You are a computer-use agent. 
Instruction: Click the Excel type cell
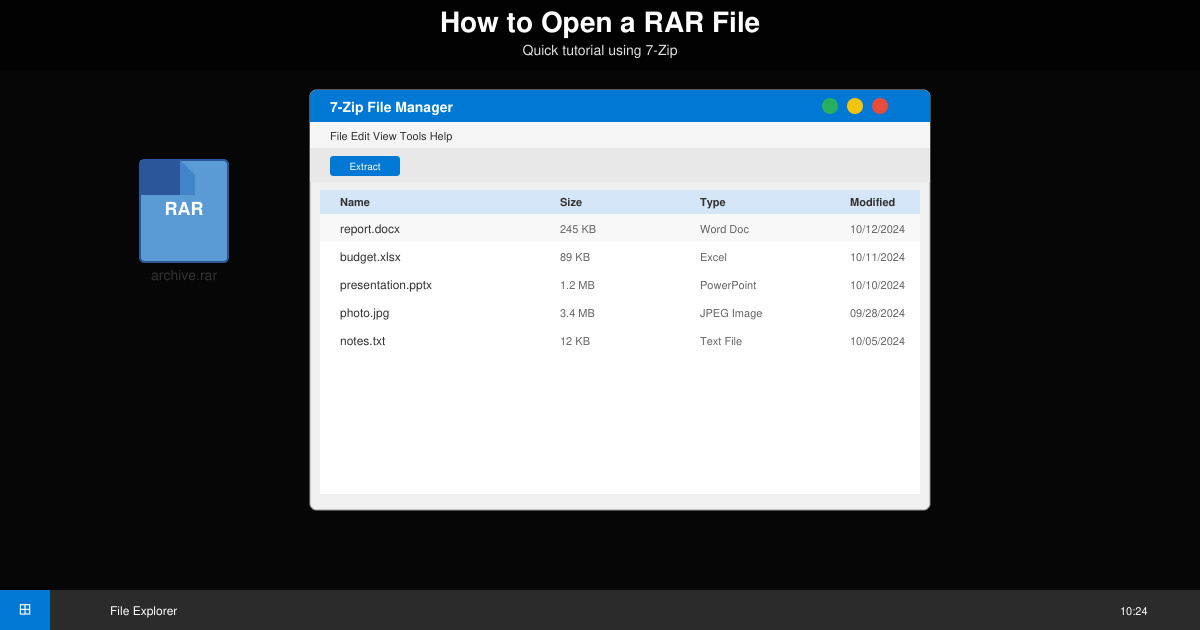pyautogui.click(x=714, y=257)
